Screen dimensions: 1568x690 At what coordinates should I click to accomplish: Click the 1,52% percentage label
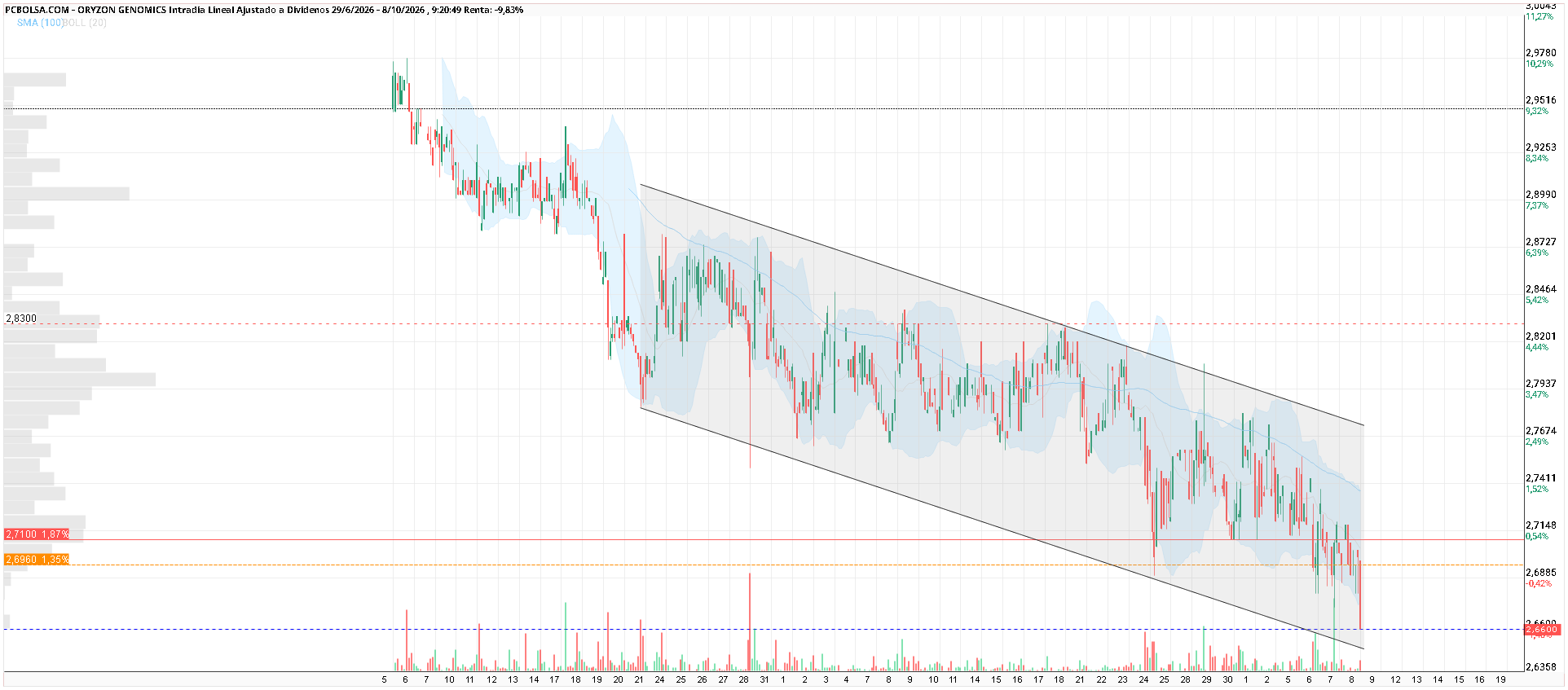(x=1537, y=489)
